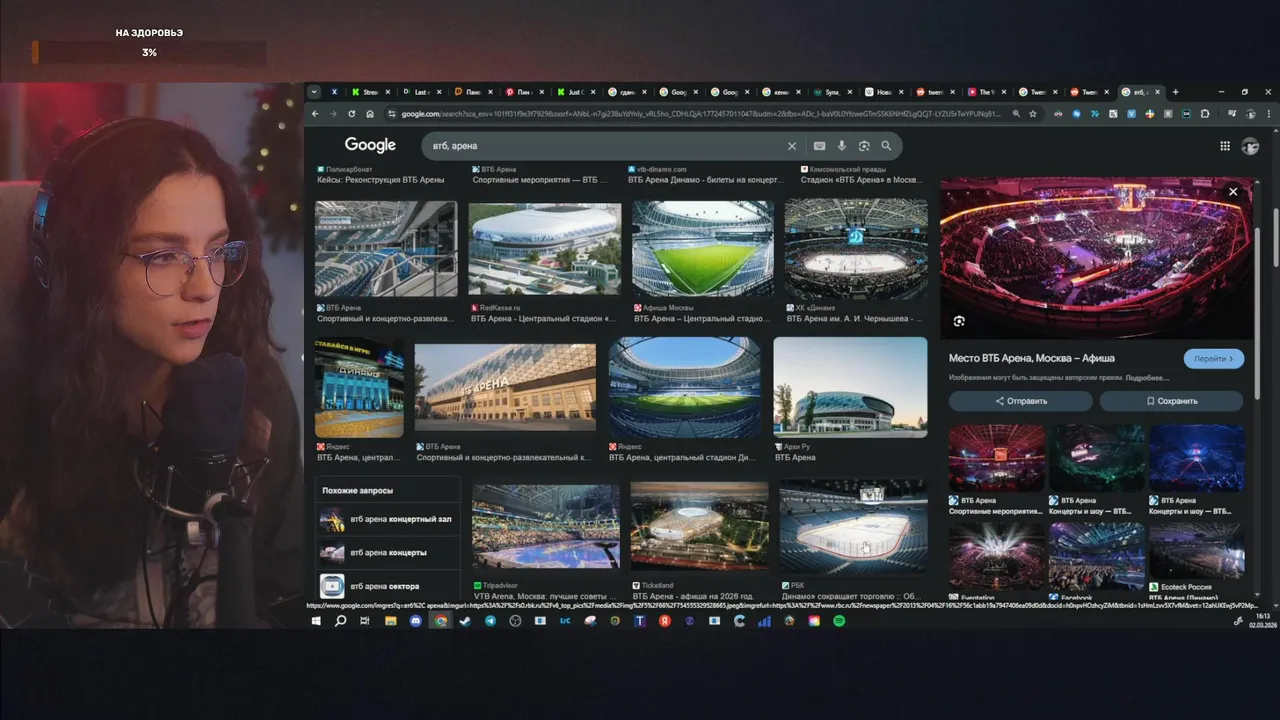Clear the Google search box text

[792, 146]
